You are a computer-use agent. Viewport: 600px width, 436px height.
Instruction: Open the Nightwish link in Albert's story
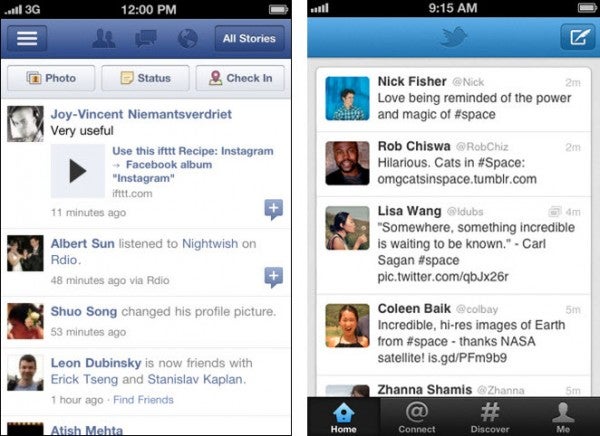coord(210,244)
